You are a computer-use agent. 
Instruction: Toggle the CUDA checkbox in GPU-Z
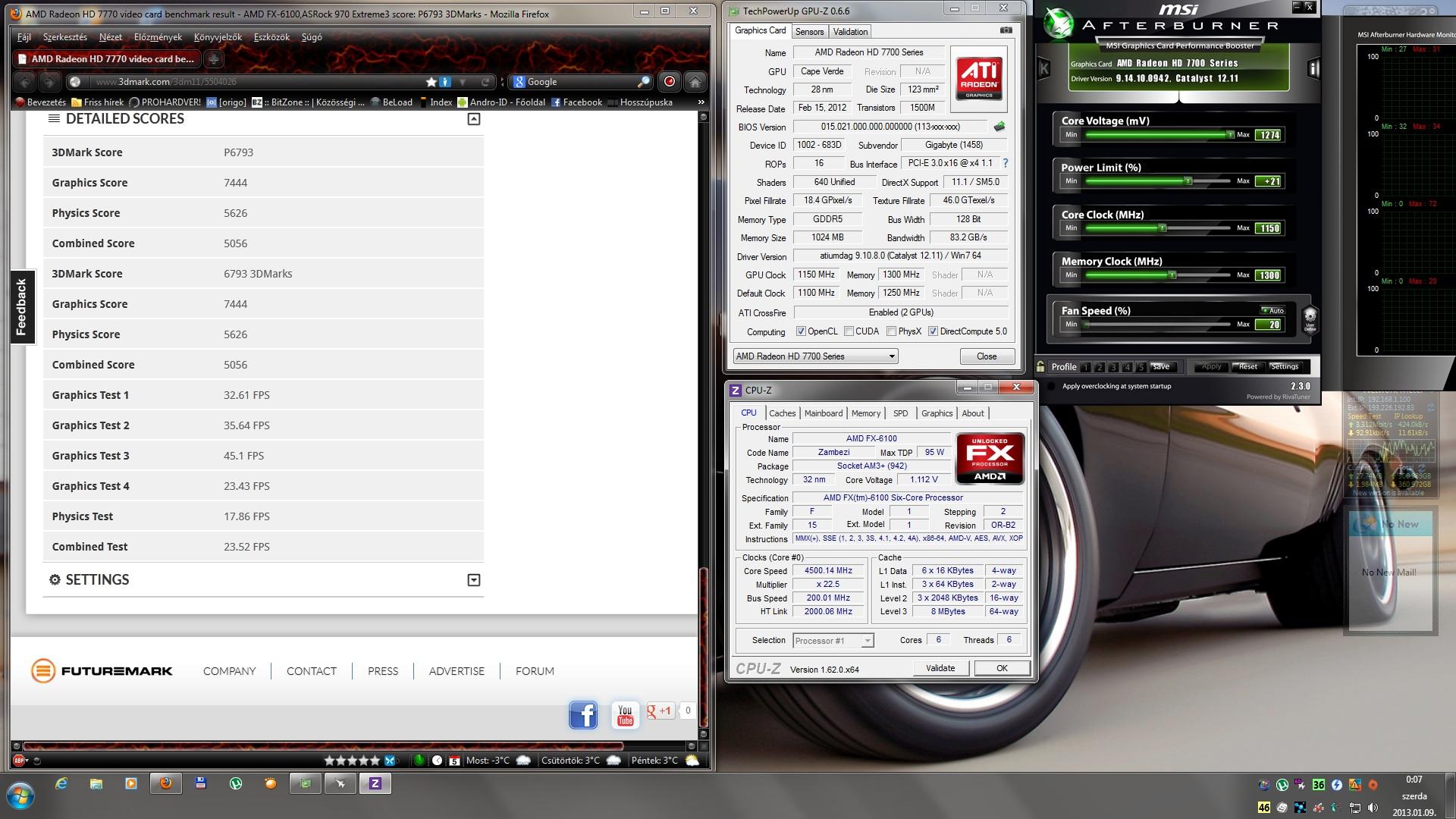point(849,331)
